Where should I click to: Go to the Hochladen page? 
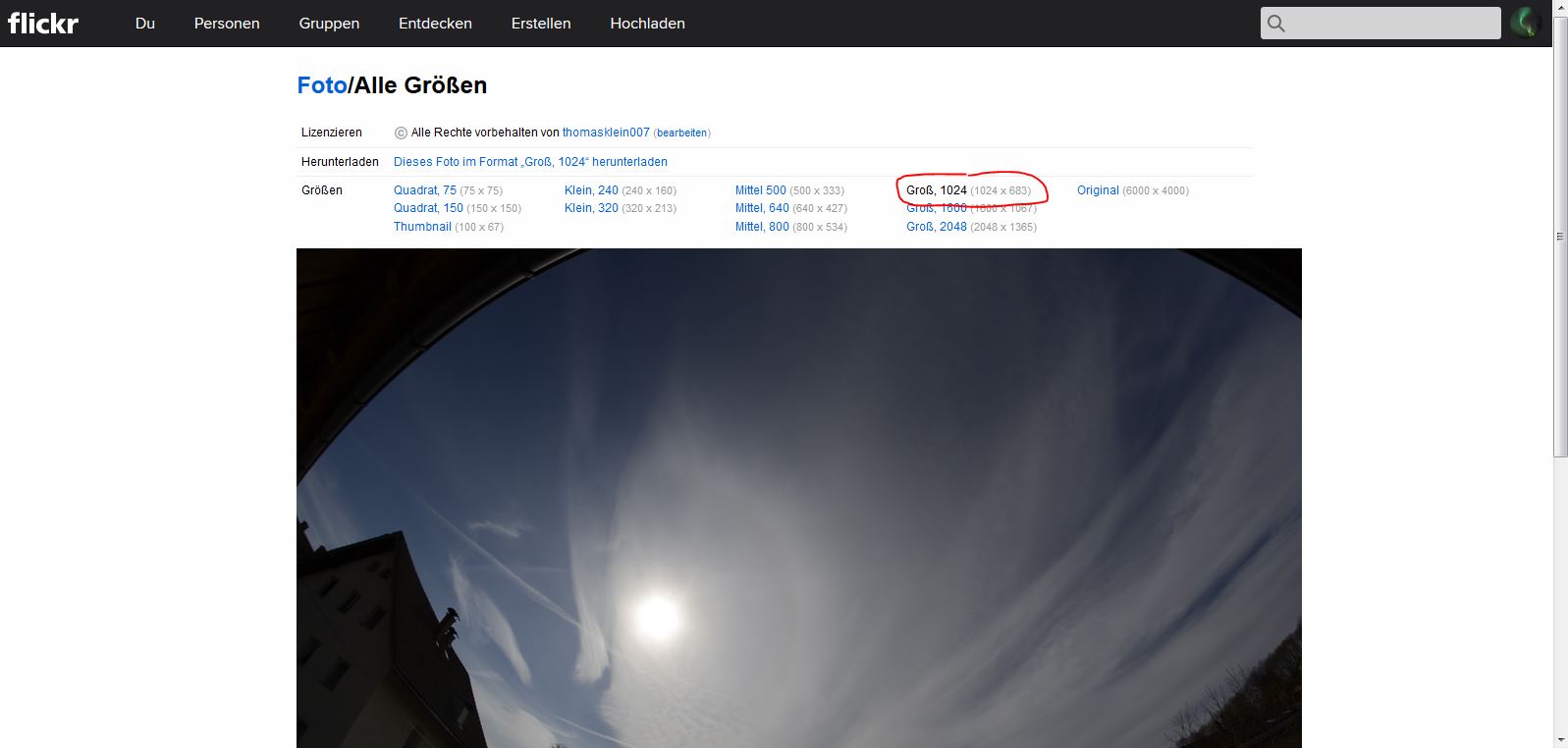pos(647,24)
